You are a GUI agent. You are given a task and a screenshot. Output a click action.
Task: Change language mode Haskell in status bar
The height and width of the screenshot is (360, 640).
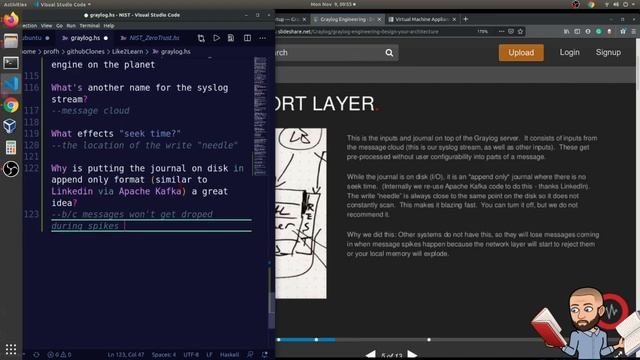tap(229, 355)
